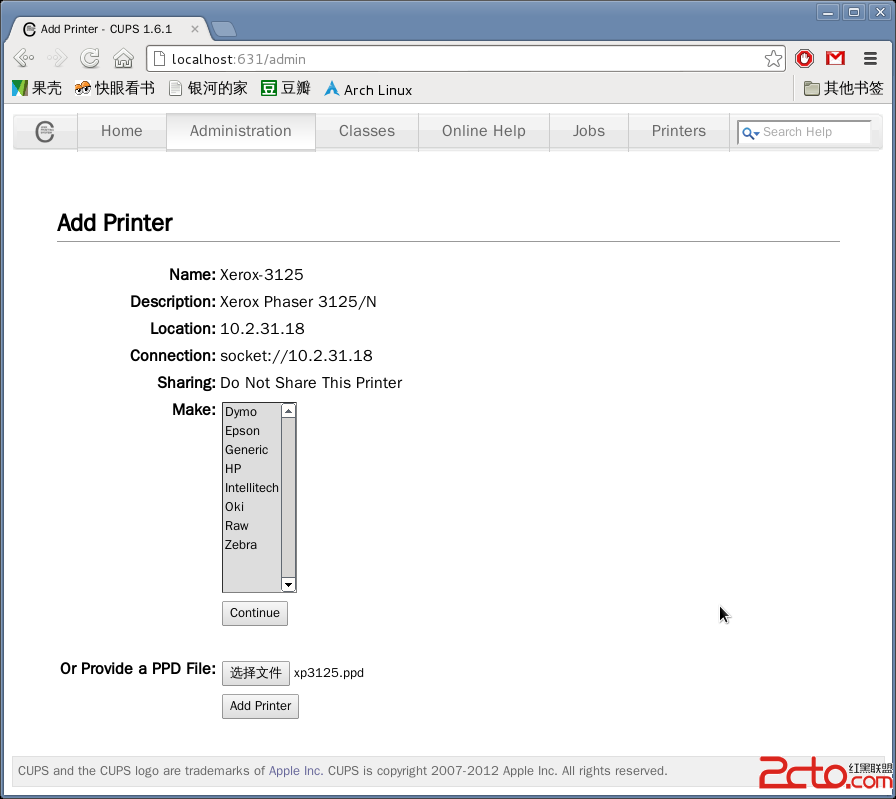Maximize the browser window

pyautogui.click(x=854, y=12)
